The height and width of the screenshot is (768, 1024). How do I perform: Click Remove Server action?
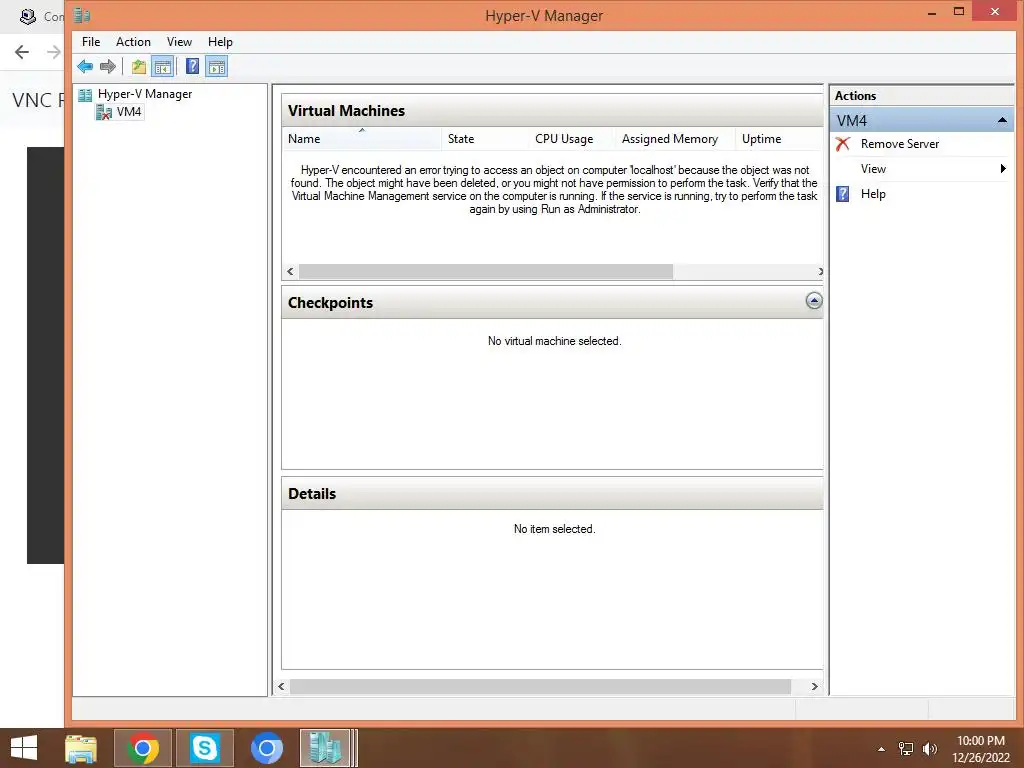click(899, 144)
